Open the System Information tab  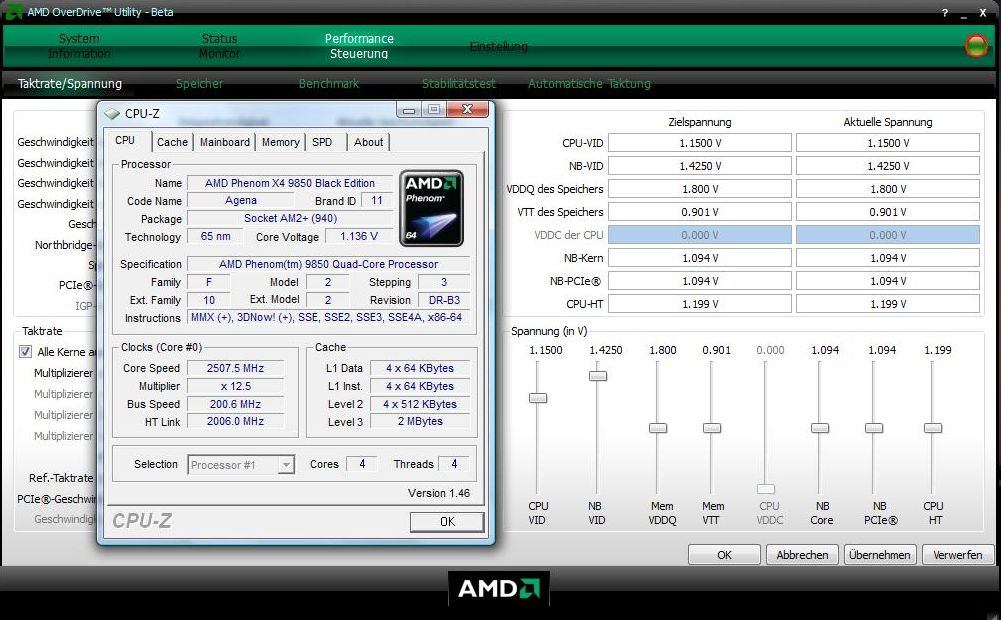tap(79, 46)
